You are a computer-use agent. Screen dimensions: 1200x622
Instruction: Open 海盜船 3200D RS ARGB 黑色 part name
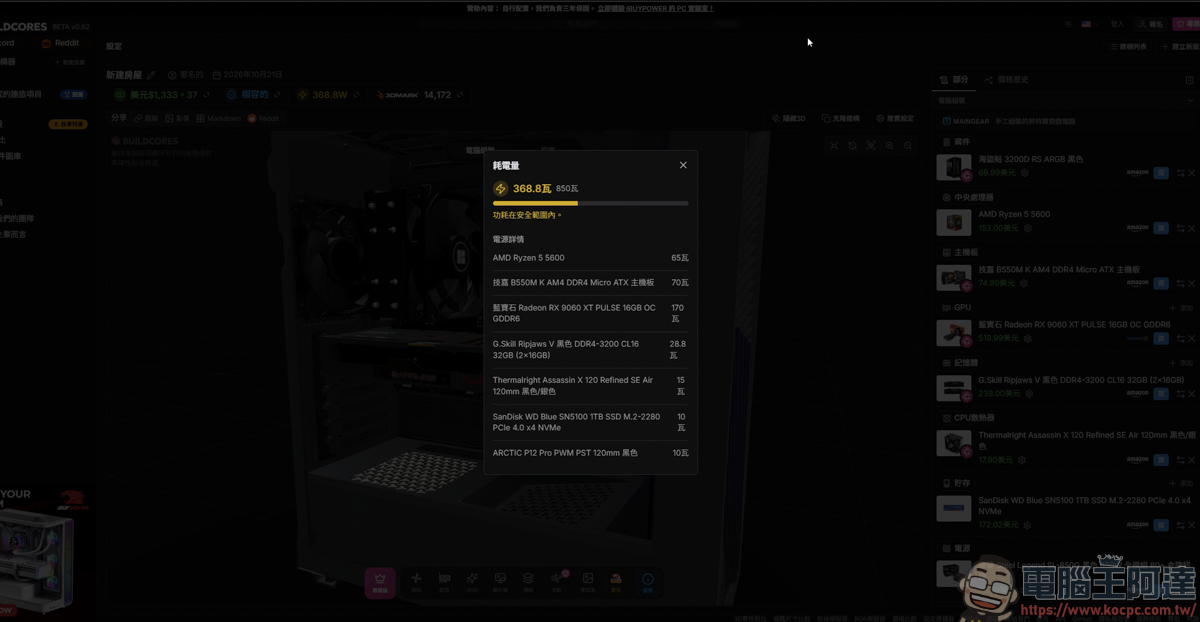click(x=1030, y=159)
